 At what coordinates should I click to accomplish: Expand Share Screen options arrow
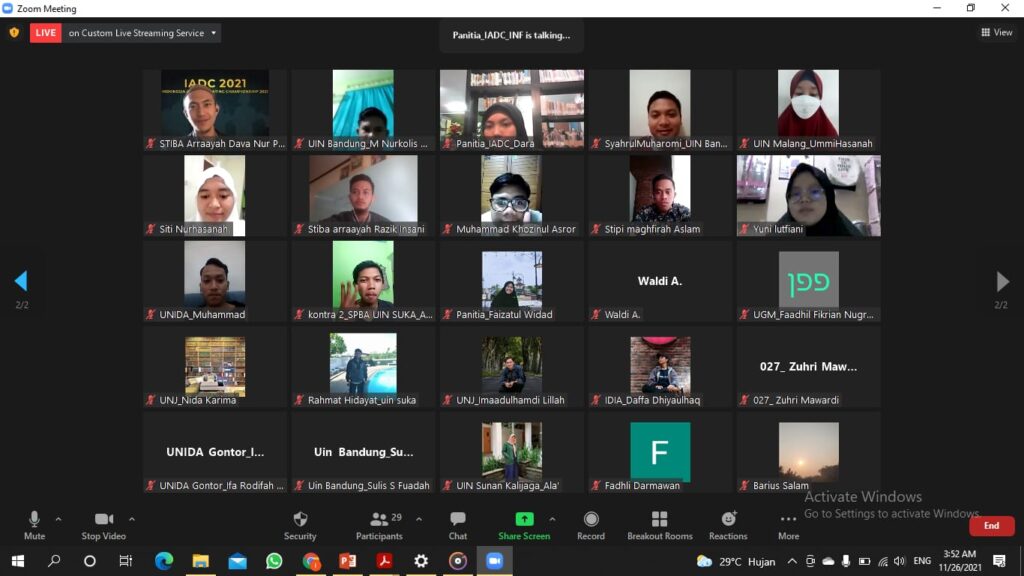click(552, 519)
